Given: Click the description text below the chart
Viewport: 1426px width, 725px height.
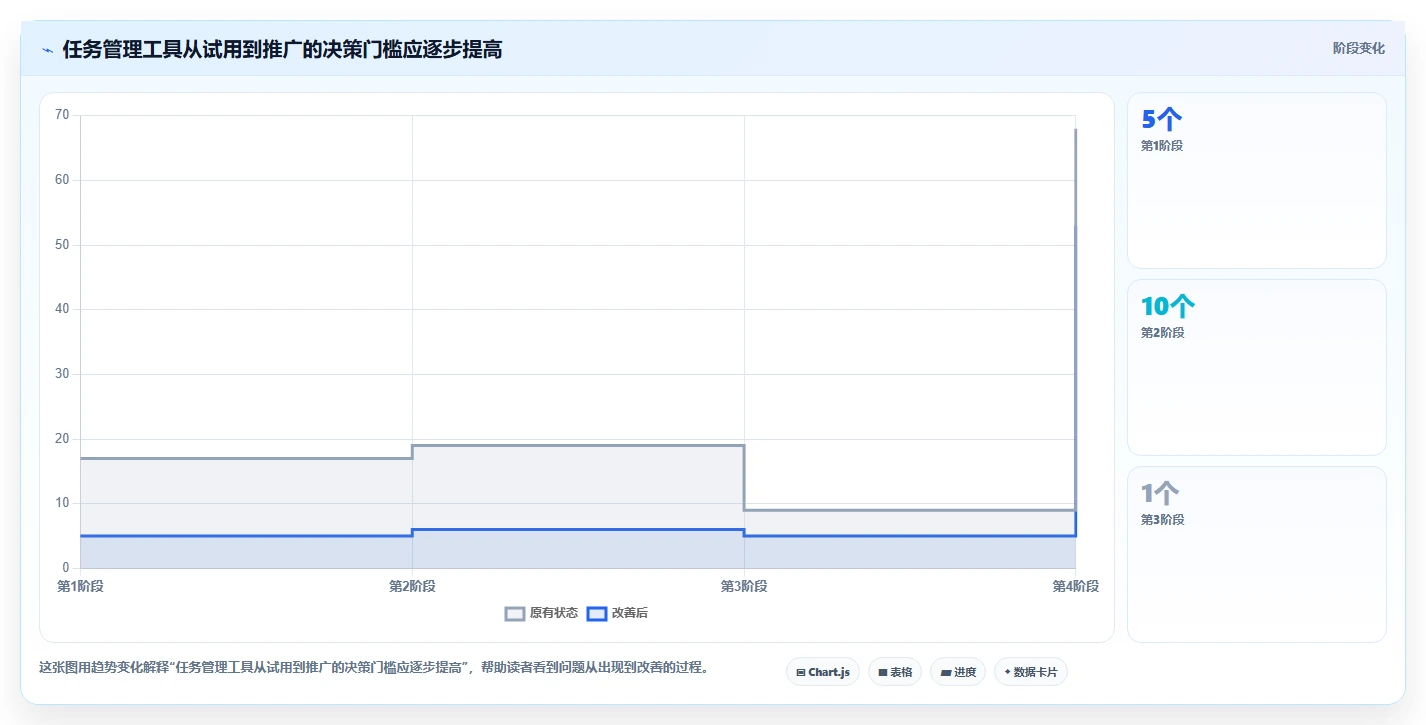Looking at the screenshot, I should click(x=374, y=667).
